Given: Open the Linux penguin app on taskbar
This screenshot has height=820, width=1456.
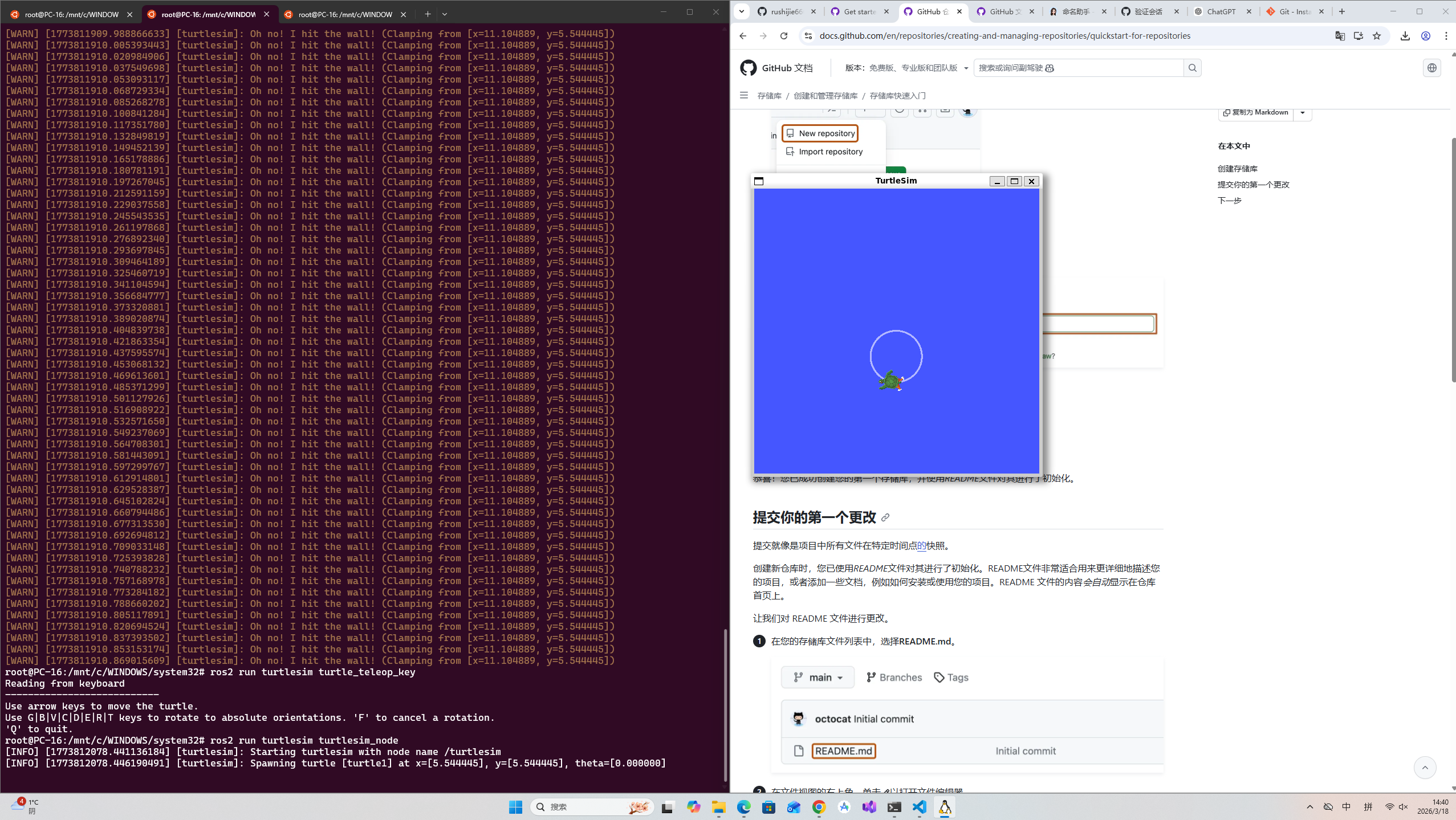Looking at the screenshot, I should click(945, 807).
